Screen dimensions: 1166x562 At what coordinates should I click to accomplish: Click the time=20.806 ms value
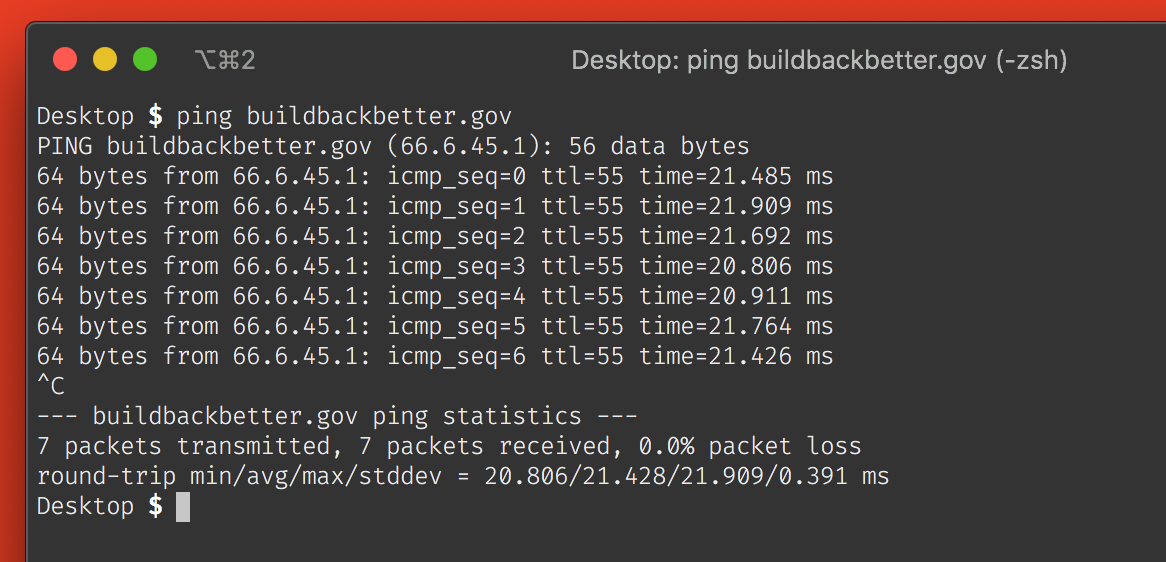point(736,267)
